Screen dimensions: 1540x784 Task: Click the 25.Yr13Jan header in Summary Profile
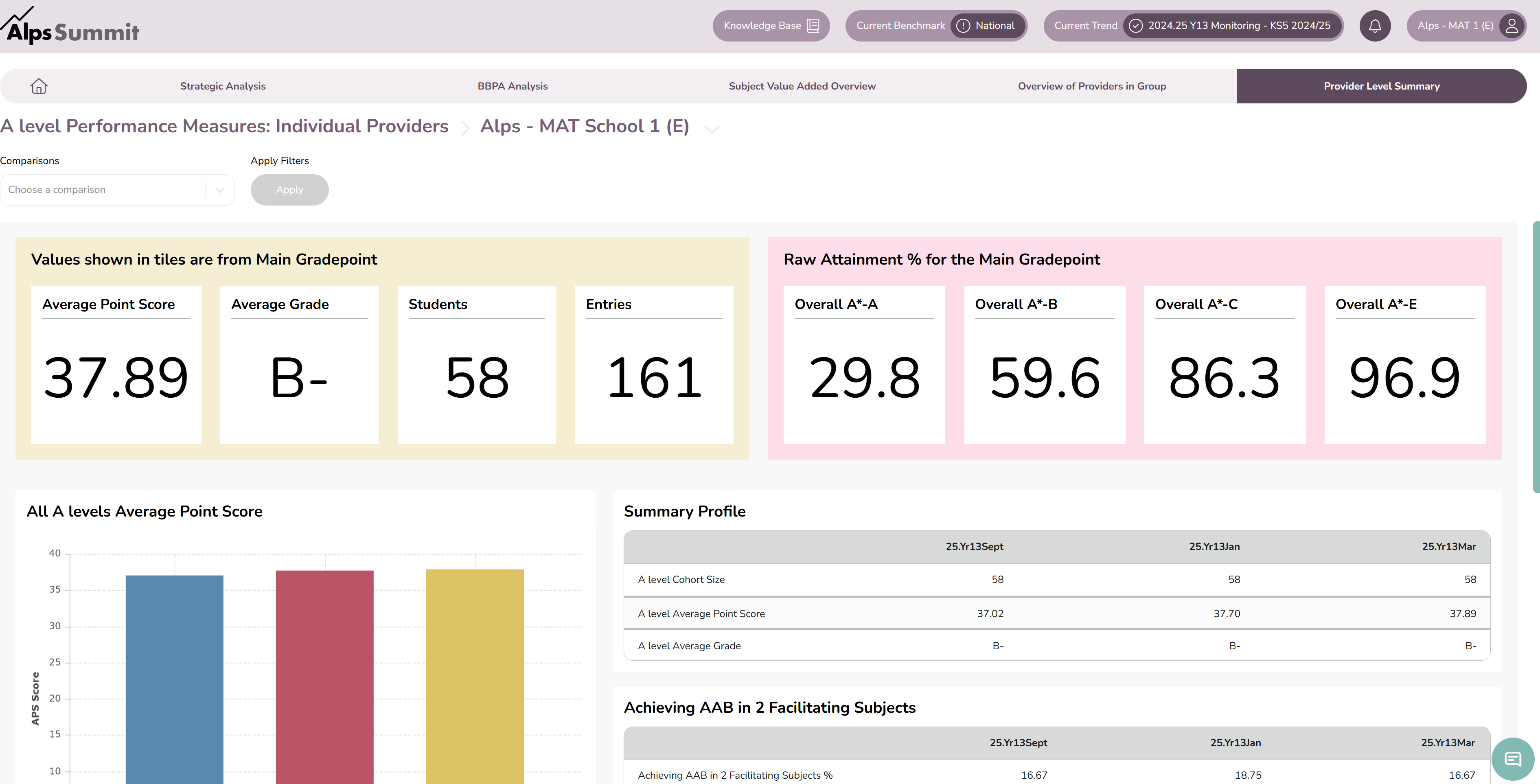[x=1214, y=547]
